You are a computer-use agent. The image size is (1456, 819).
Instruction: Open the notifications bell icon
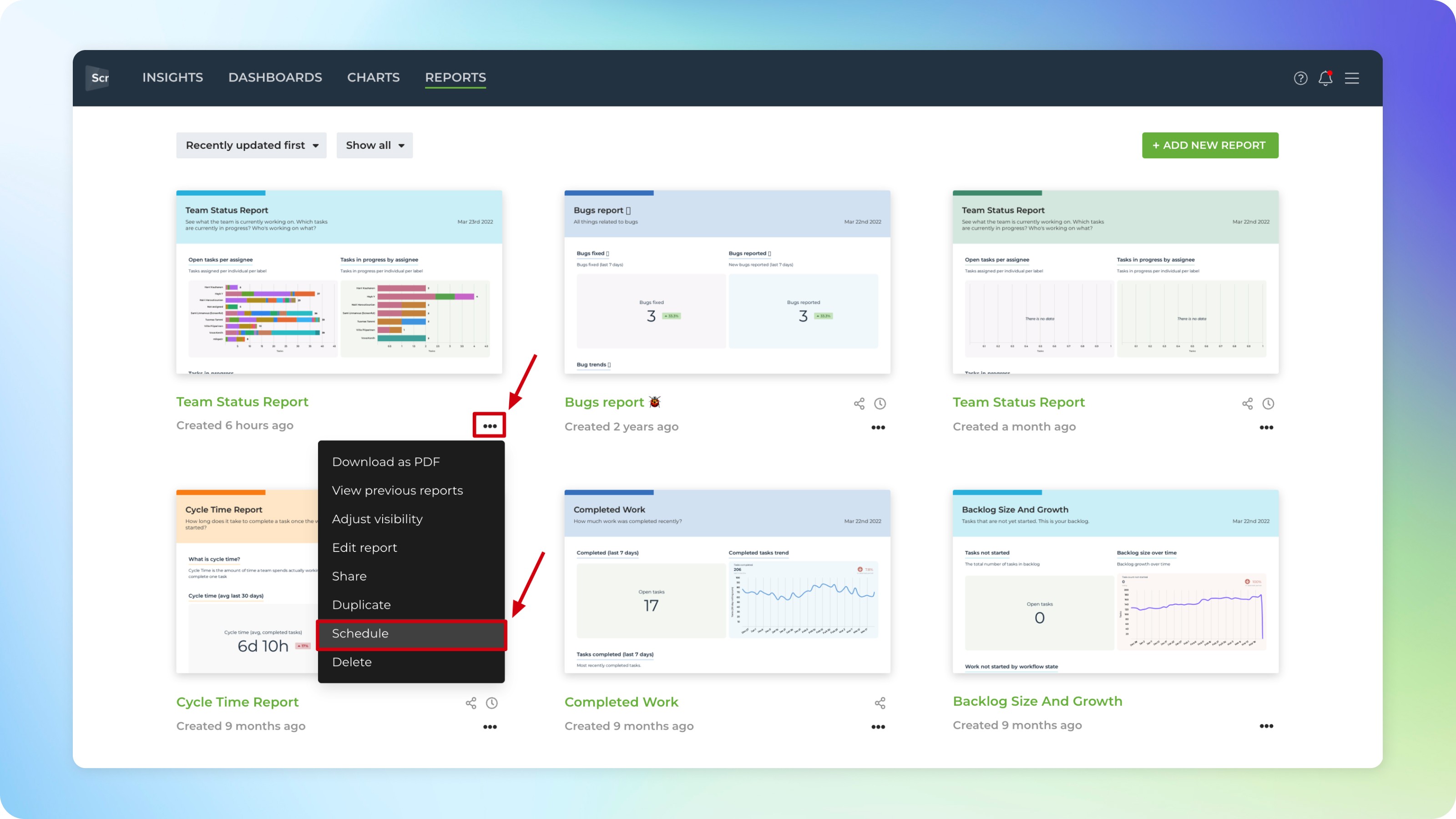click(x=1325, y=78)
